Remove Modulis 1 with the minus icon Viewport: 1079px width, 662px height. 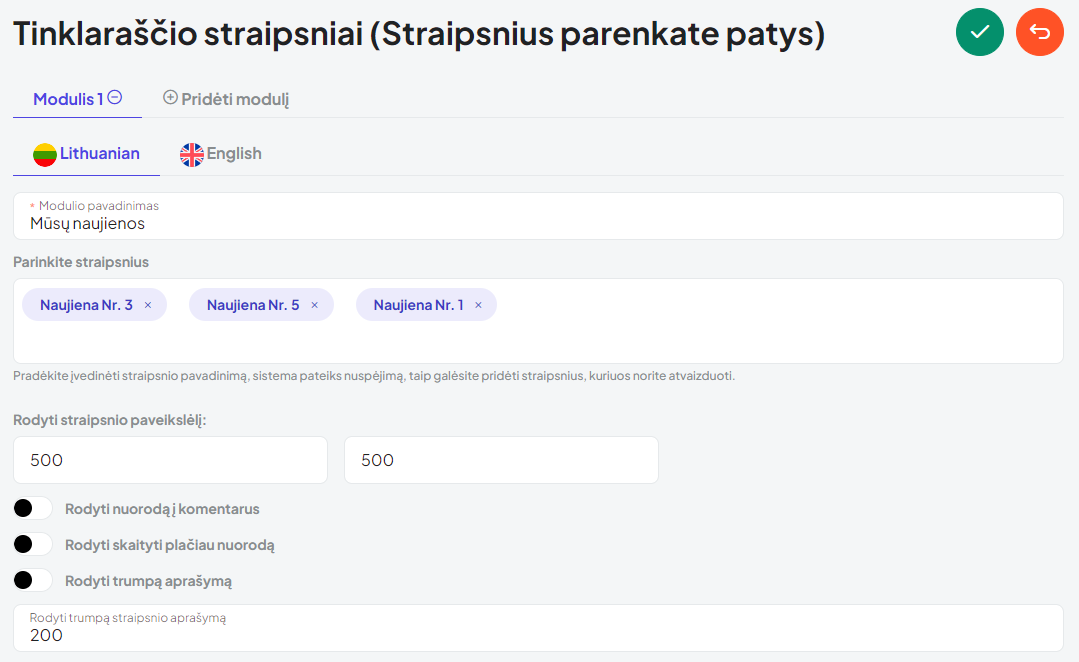point(115,98)
